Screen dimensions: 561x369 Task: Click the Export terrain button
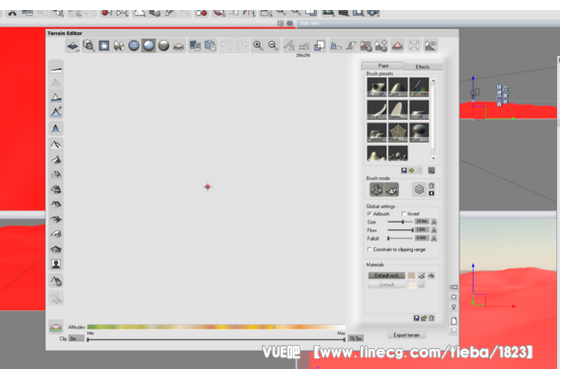406,335
